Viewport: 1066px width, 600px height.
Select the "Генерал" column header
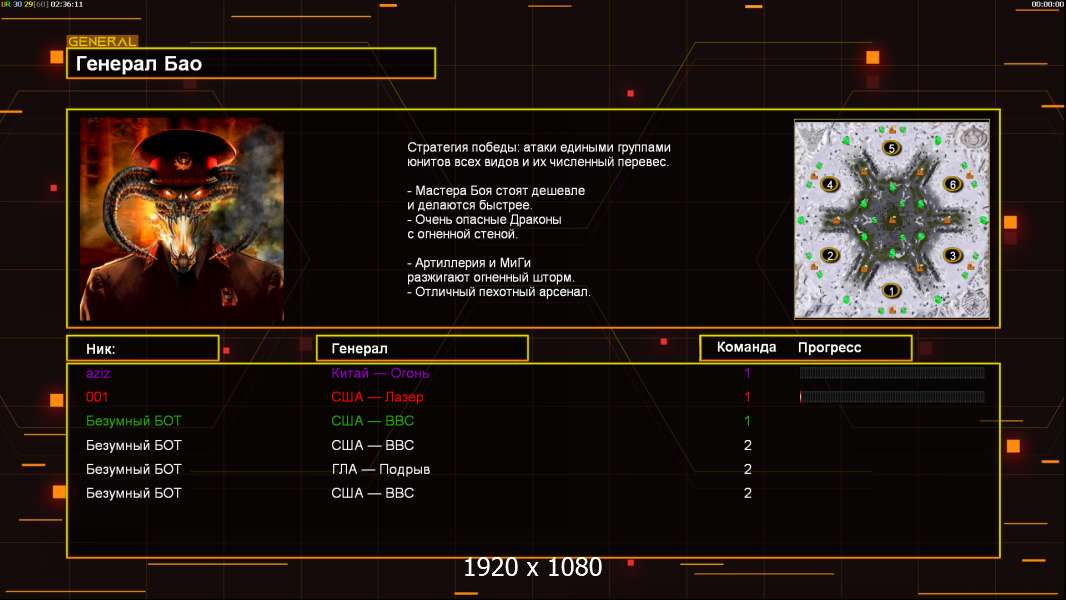421,348
